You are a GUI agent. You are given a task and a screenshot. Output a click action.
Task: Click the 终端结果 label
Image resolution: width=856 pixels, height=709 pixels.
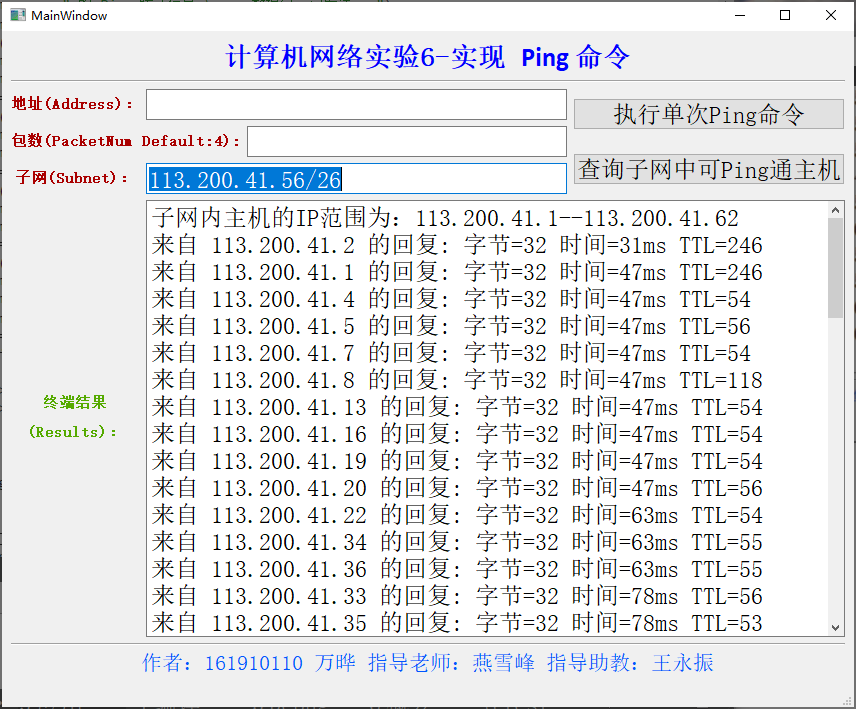click(x=75, y=402)
